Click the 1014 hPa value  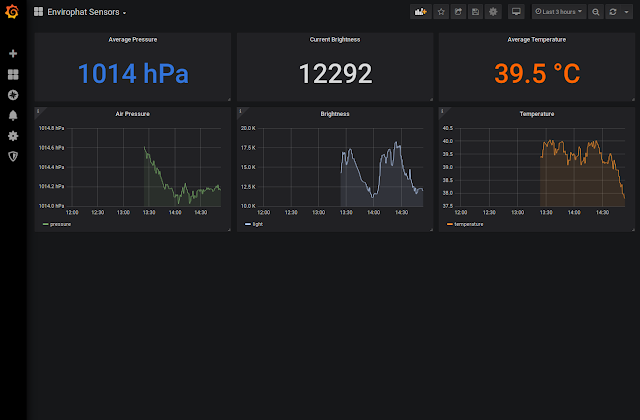(x=133, y=73)
